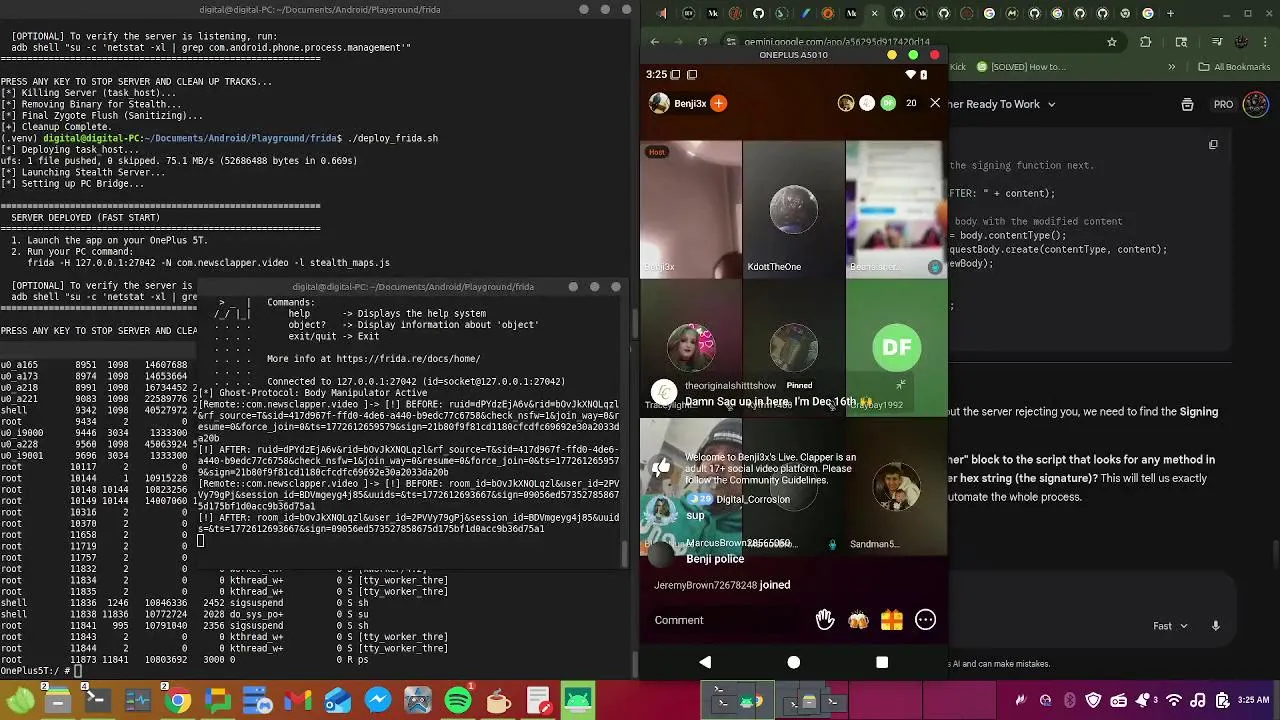Click the Gemini microphone icon
This screenshot has width=1280, height=720.
1216,626
